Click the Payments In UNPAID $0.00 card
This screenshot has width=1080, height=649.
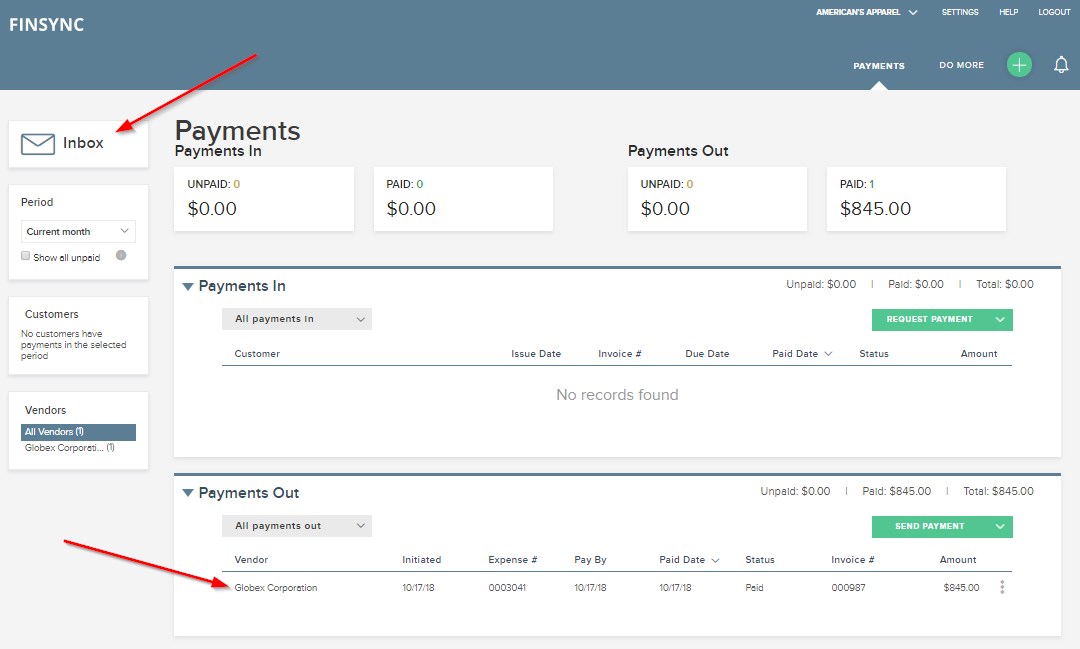[264, 199]
